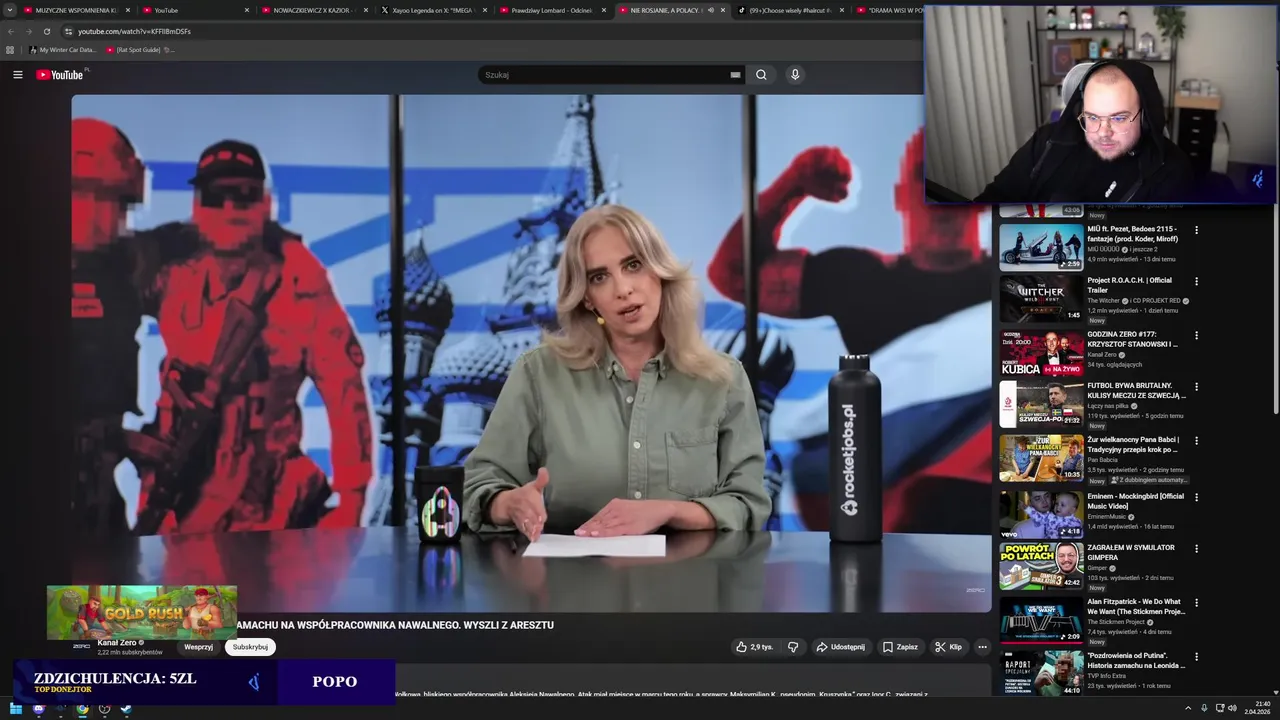The height and width of the screenshot is (720, 1280).
Task: Click the Zapisz save button
Action: click(x=900, y=647)
